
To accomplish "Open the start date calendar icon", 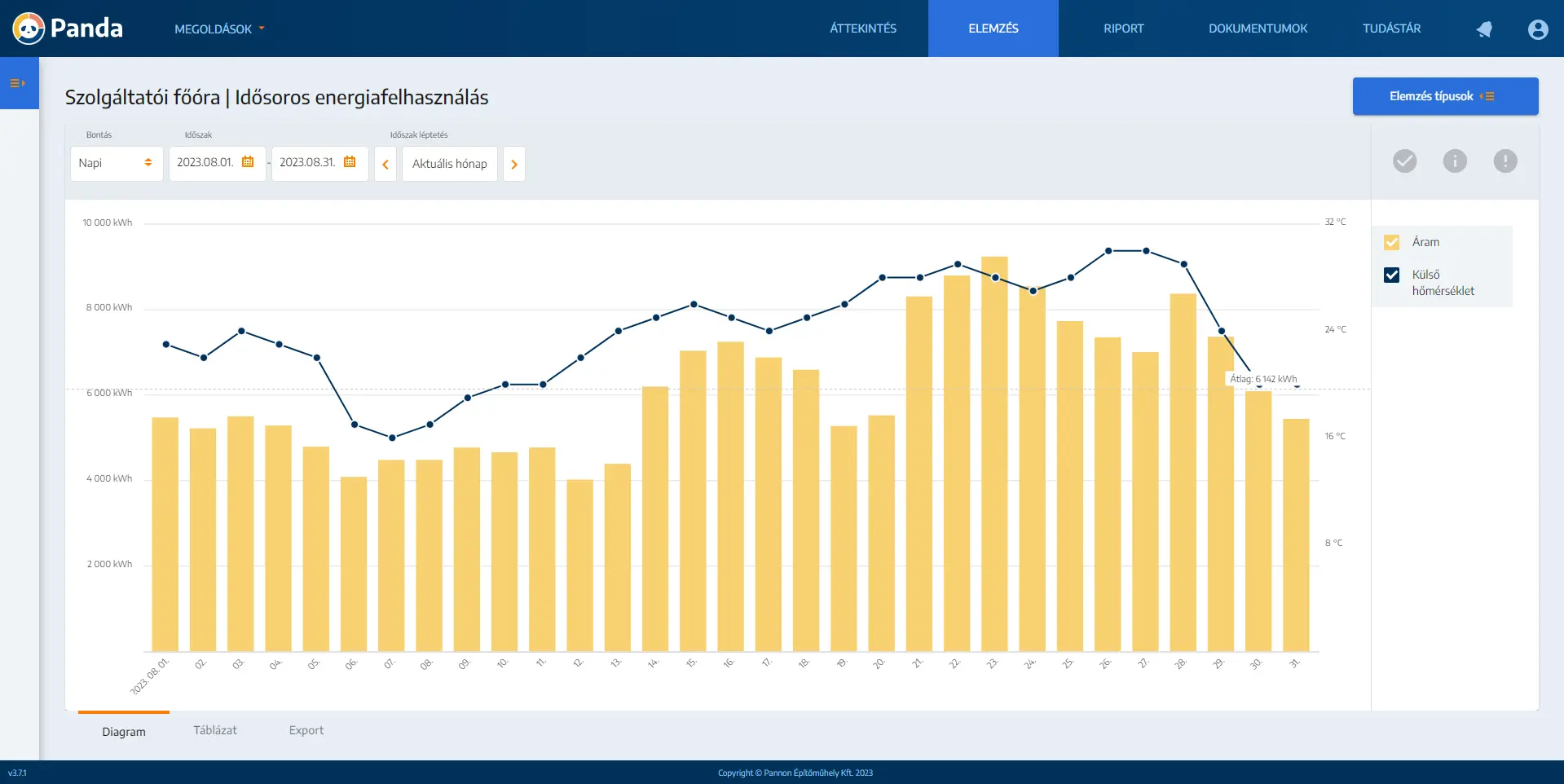I will coord(248,162).
